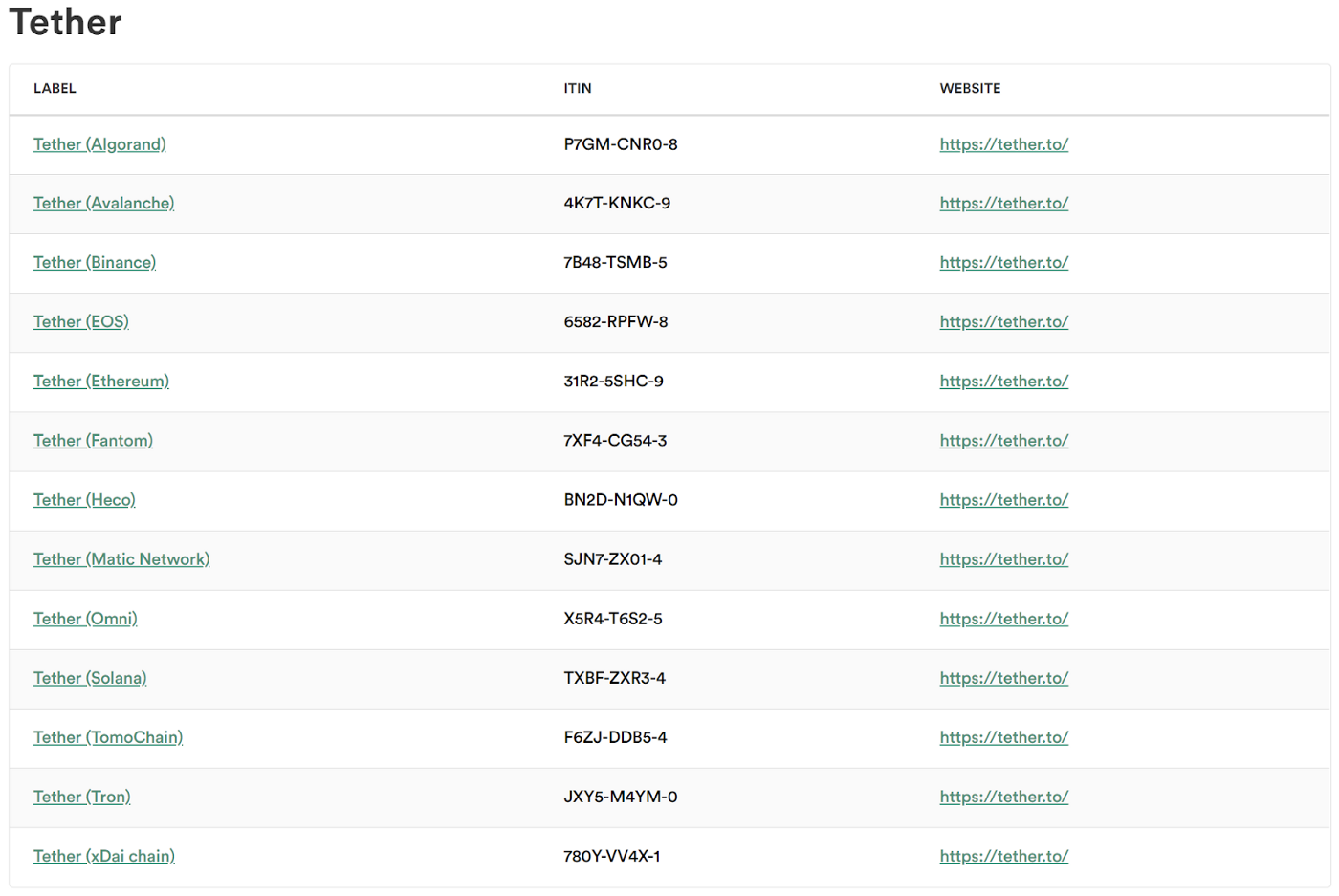This screenshot has height=896, width=1339.
Task: Open the Tether (TomoChain) link
Action: (108, 737)
